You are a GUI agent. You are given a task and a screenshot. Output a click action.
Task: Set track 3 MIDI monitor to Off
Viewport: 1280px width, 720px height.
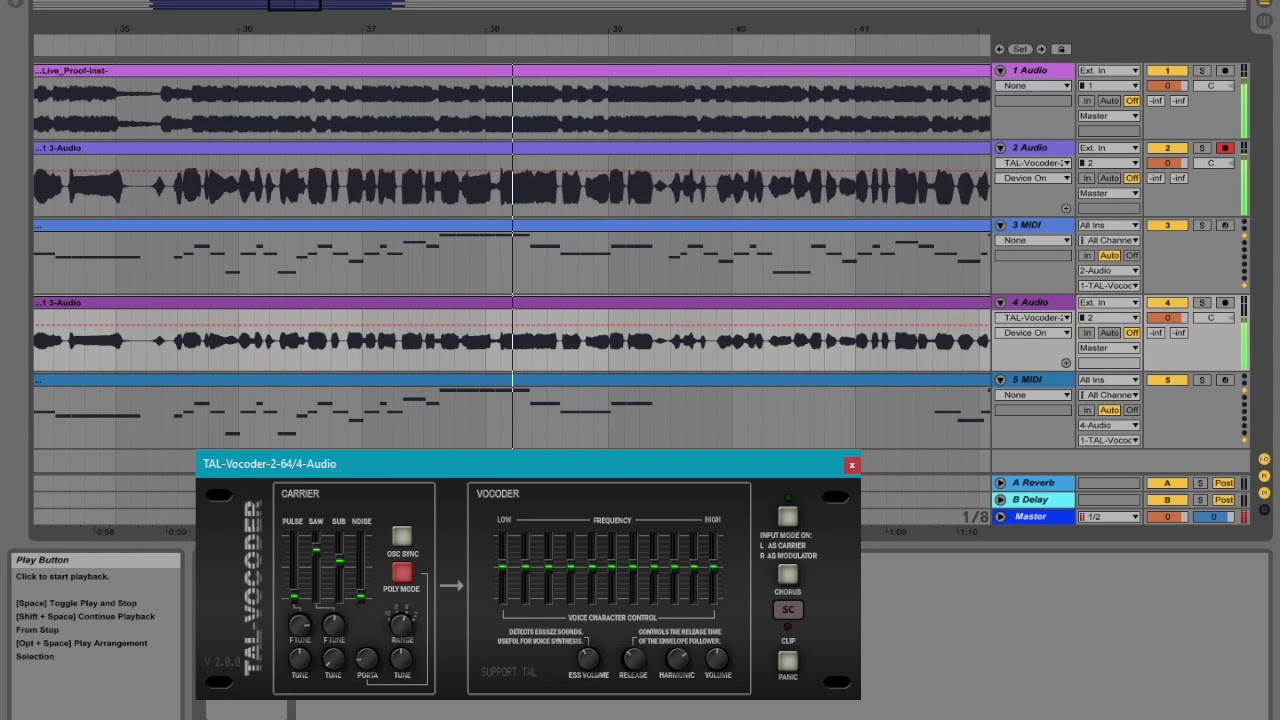tap(1132, 256)
